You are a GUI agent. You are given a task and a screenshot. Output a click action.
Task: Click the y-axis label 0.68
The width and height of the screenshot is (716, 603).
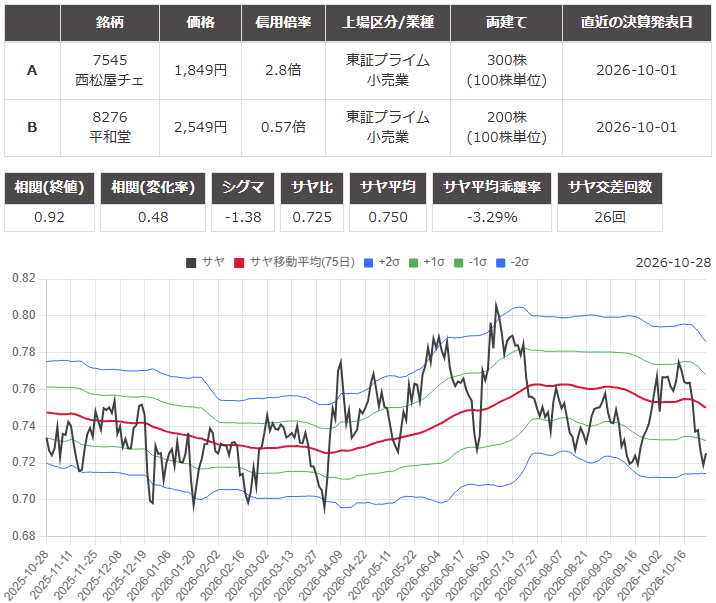(24, 536)
